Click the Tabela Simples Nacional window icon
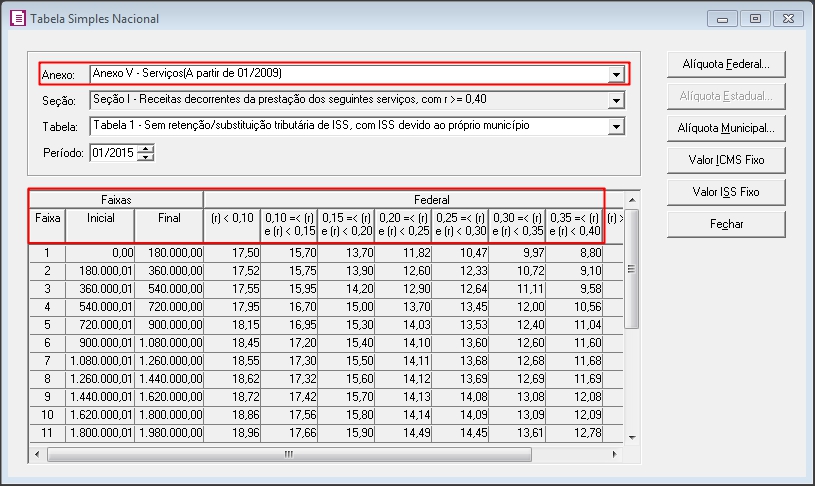This screenshot has width=815, height=486. click(17, 19)
